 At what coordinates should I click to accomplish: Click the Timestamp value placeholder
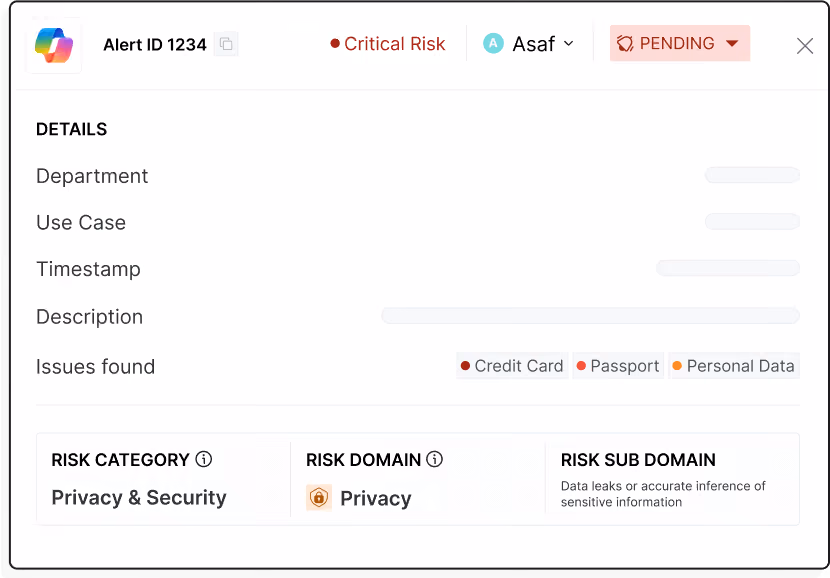tap(728, 268)
